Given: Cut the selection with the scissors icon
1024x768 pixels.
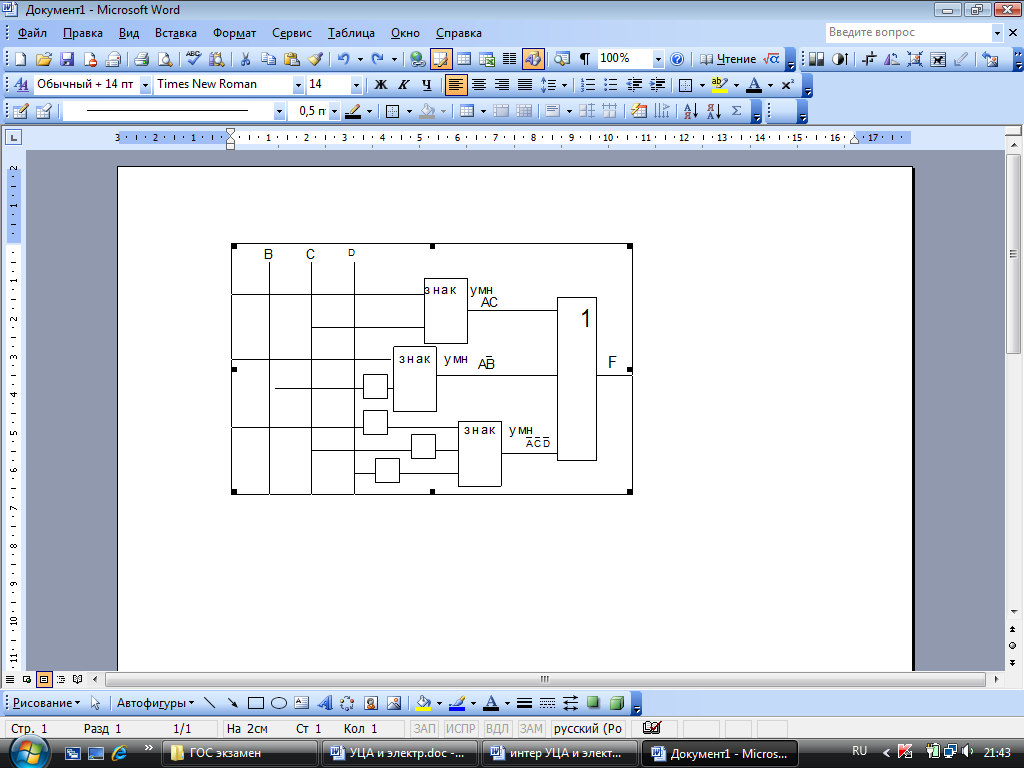Looking at the screenshot, I should [x=246, y=59].
